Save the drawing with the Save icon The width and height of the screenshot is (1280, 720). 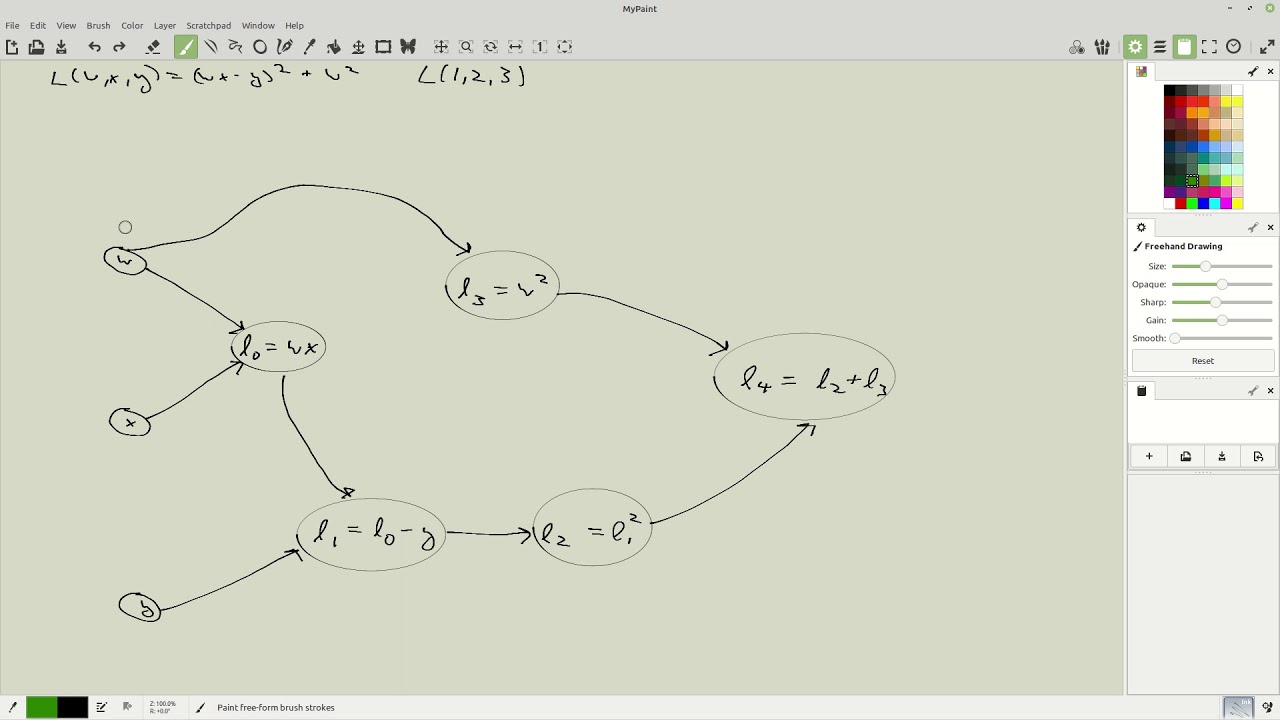pos(61,47)
